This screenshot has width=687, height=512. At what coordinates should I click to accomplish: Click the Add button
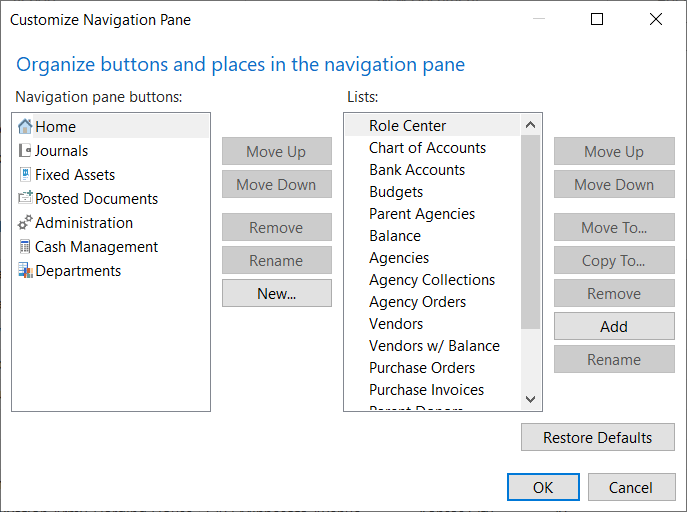pyautogui.click(x=614, y=327)
